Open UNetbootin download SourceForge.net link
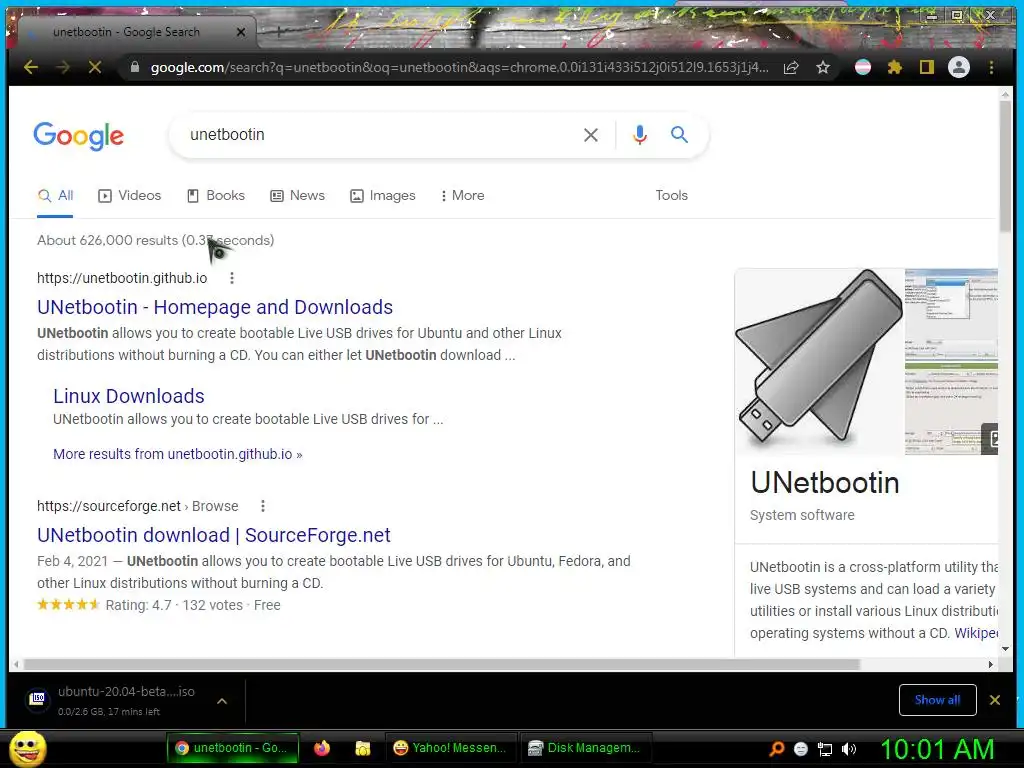 [214, 535]
